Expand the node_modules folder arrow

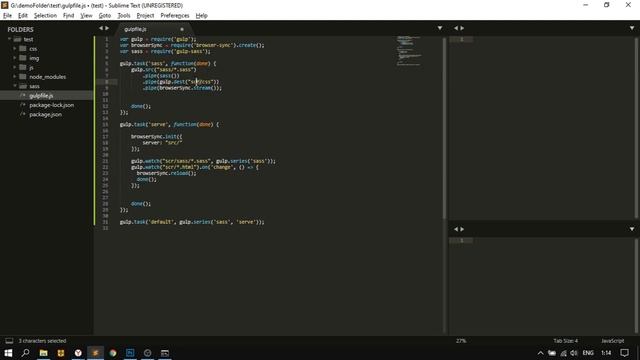(x=15, y=77)
